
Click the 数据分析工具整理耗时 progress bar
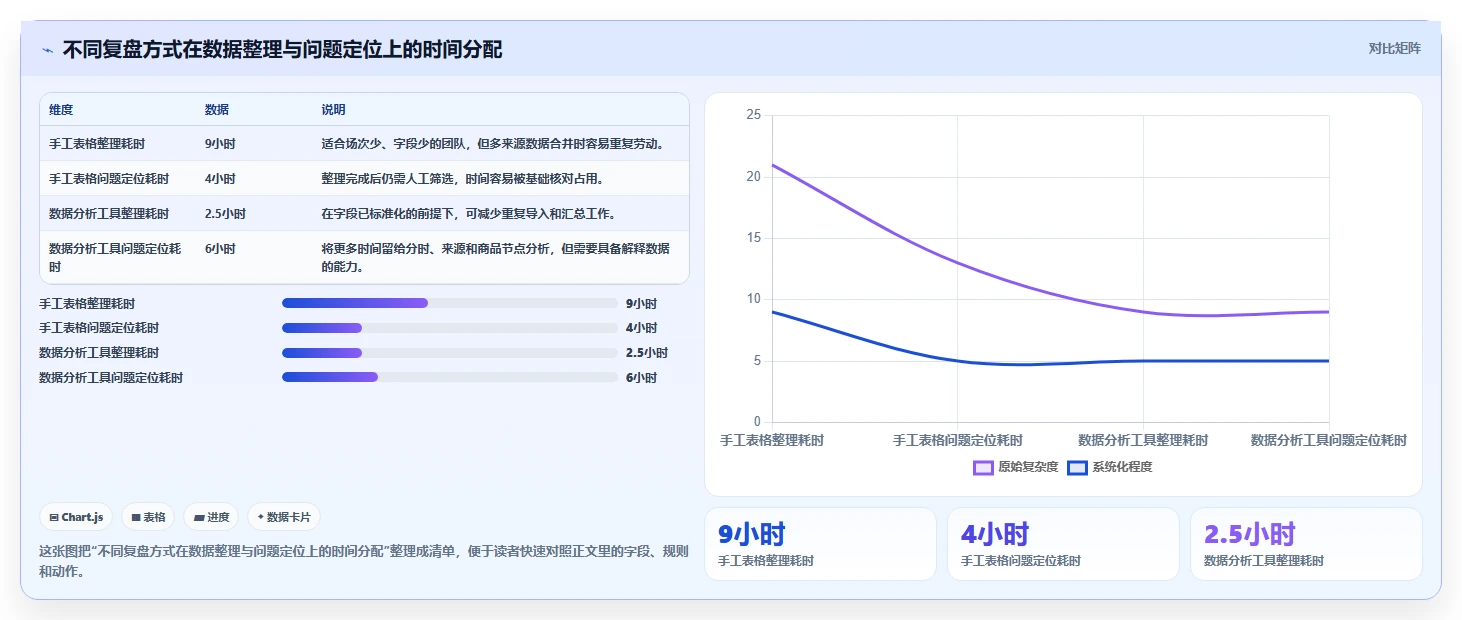[450, 352]
